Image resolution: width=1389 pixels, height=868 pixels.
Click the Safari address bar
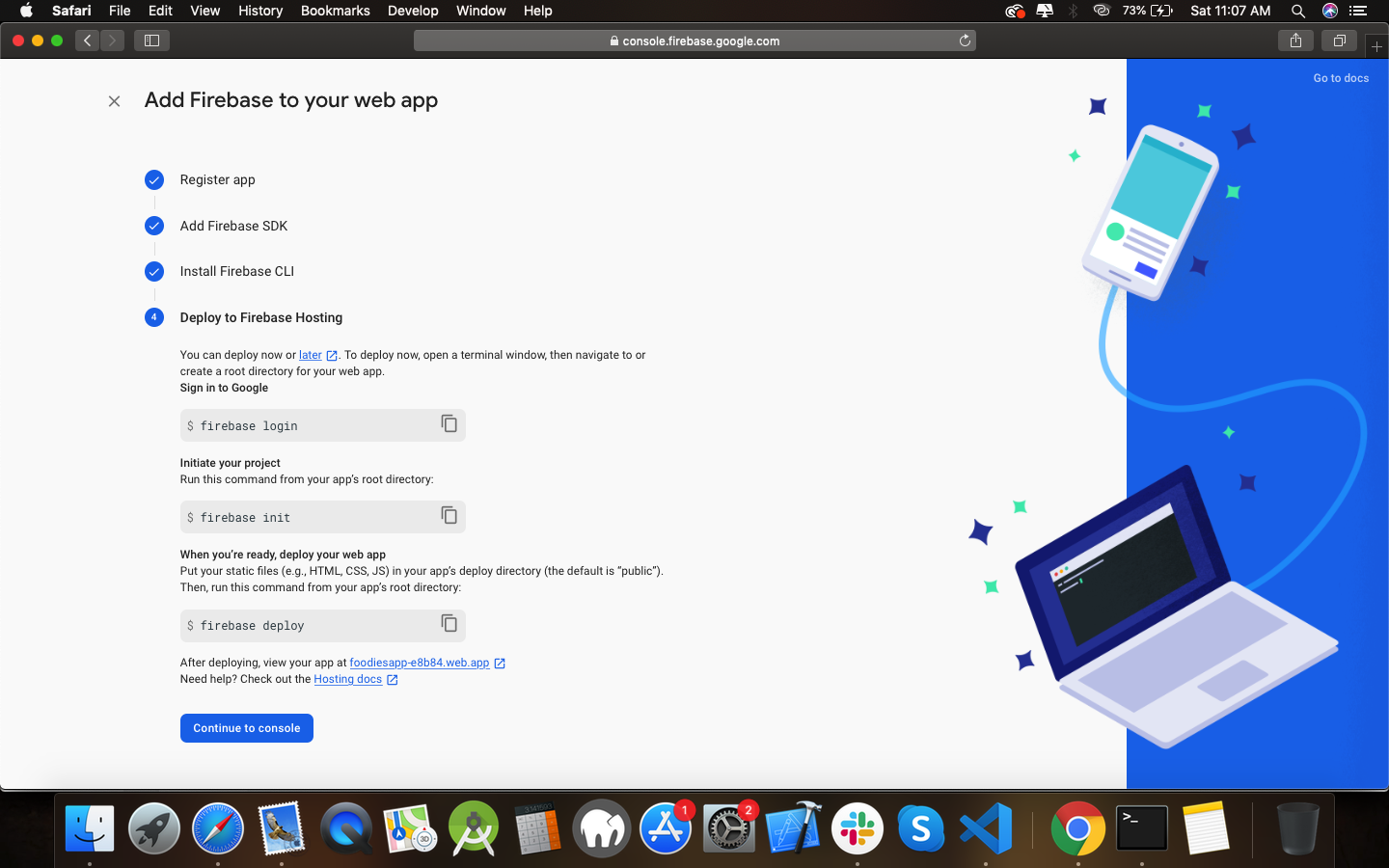(694, 41)
